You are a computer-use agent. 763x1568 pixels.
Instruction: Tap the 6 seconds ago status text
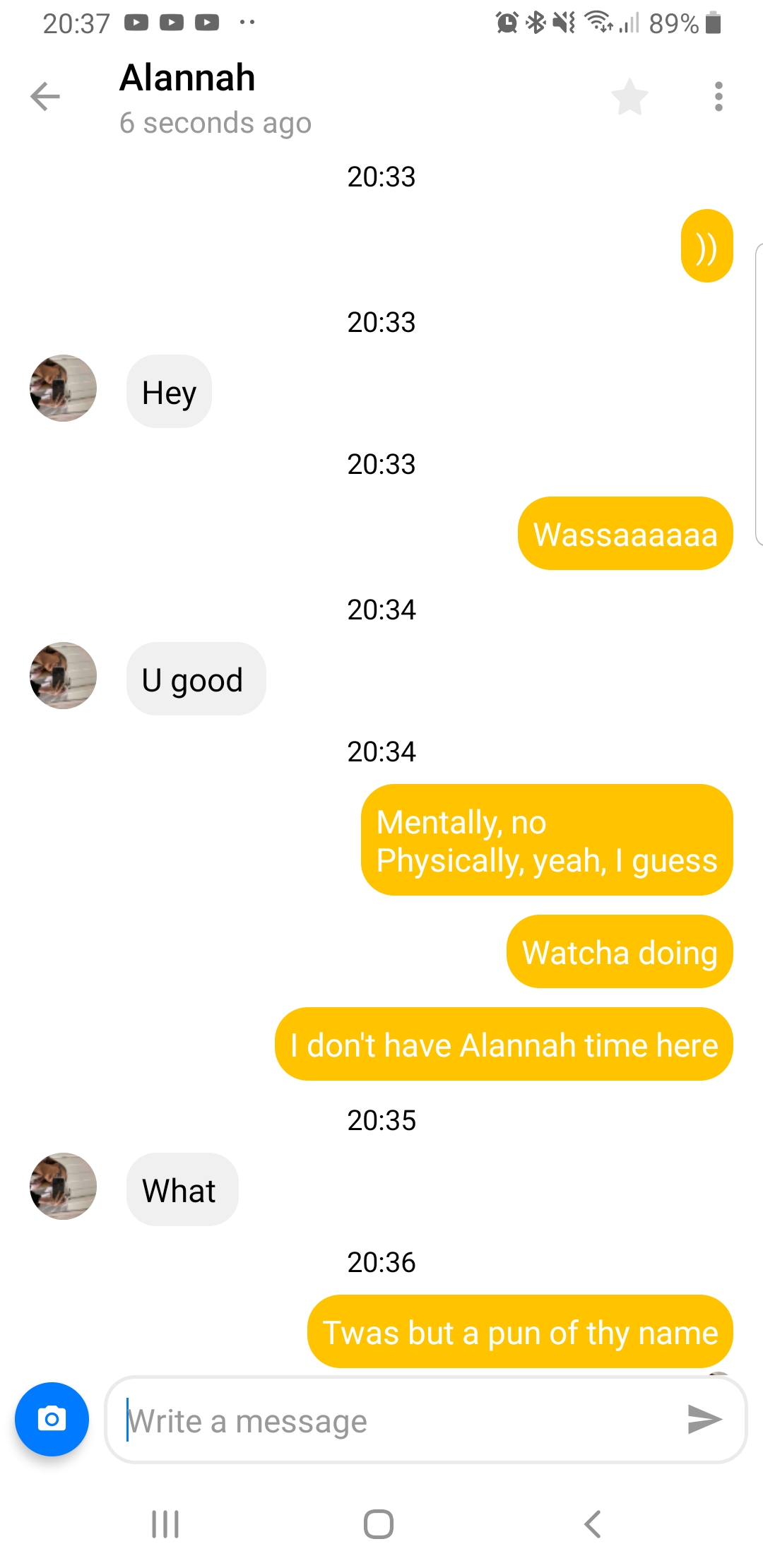pos(215,123)
